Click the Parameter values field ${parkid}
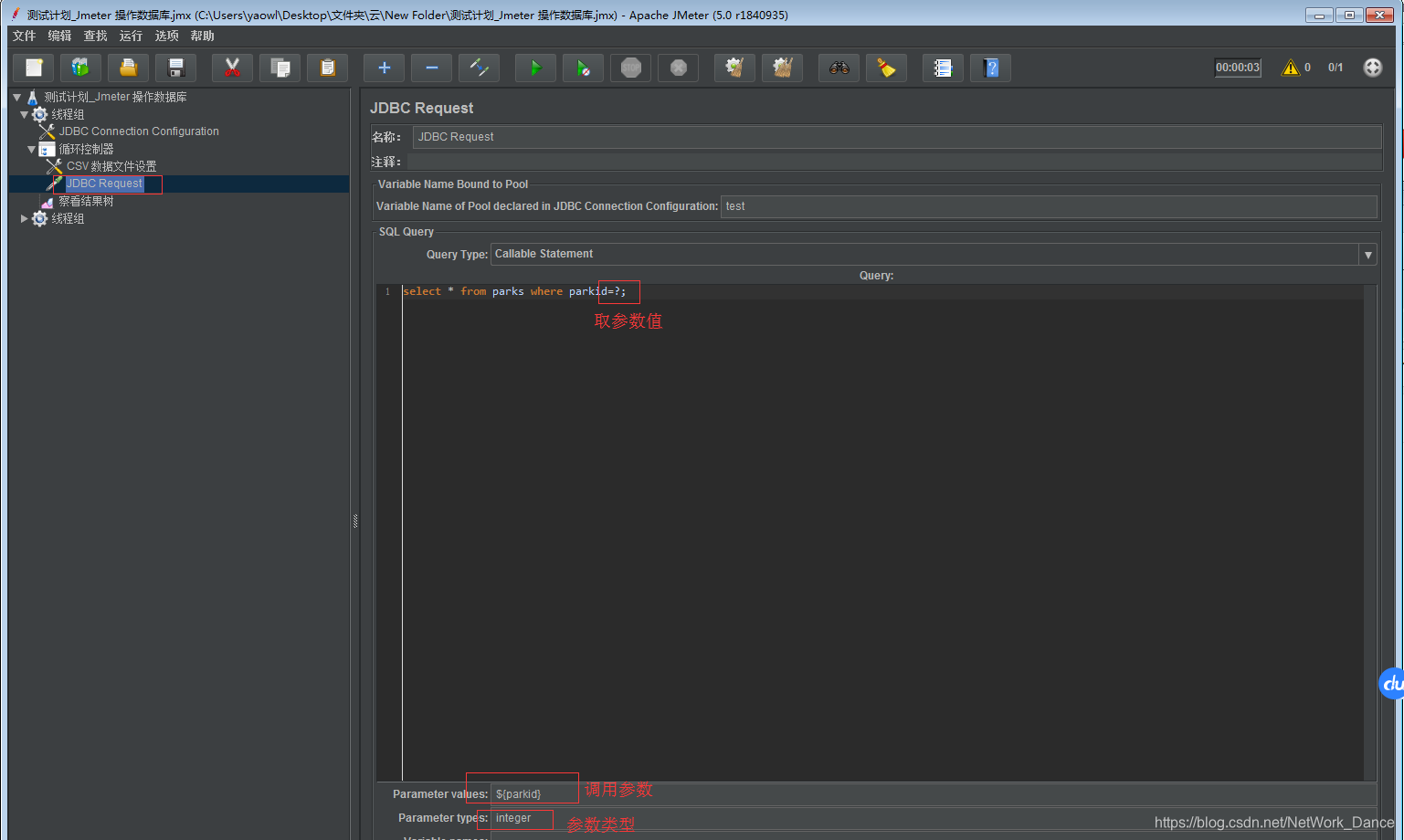This screenshot has height=840, width=1404. pos(934,794)
